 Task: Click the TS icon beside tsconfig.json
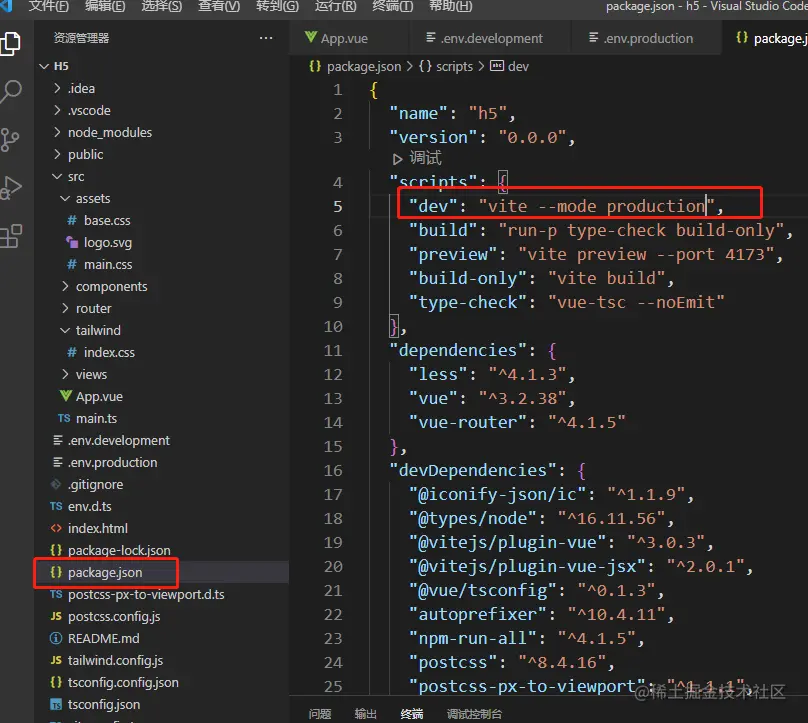56,704
